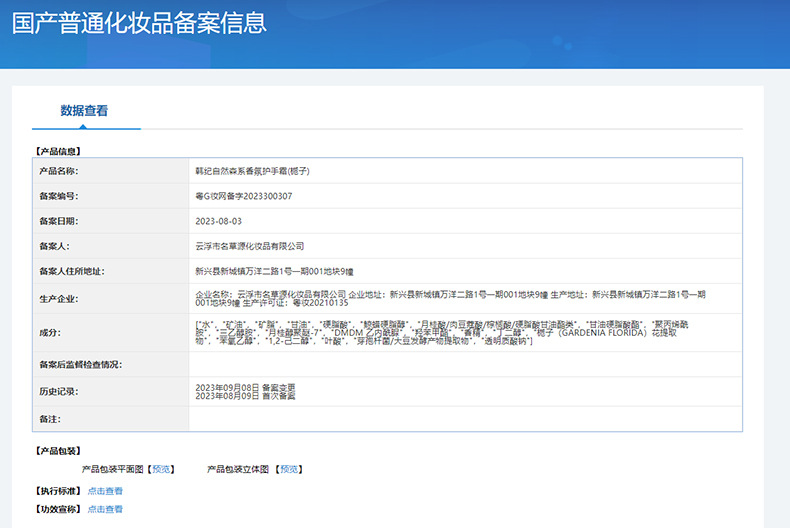The height and width of the screenshot is (528, 790).
Task: Select the ingredients list text
Action: point(442,333)
